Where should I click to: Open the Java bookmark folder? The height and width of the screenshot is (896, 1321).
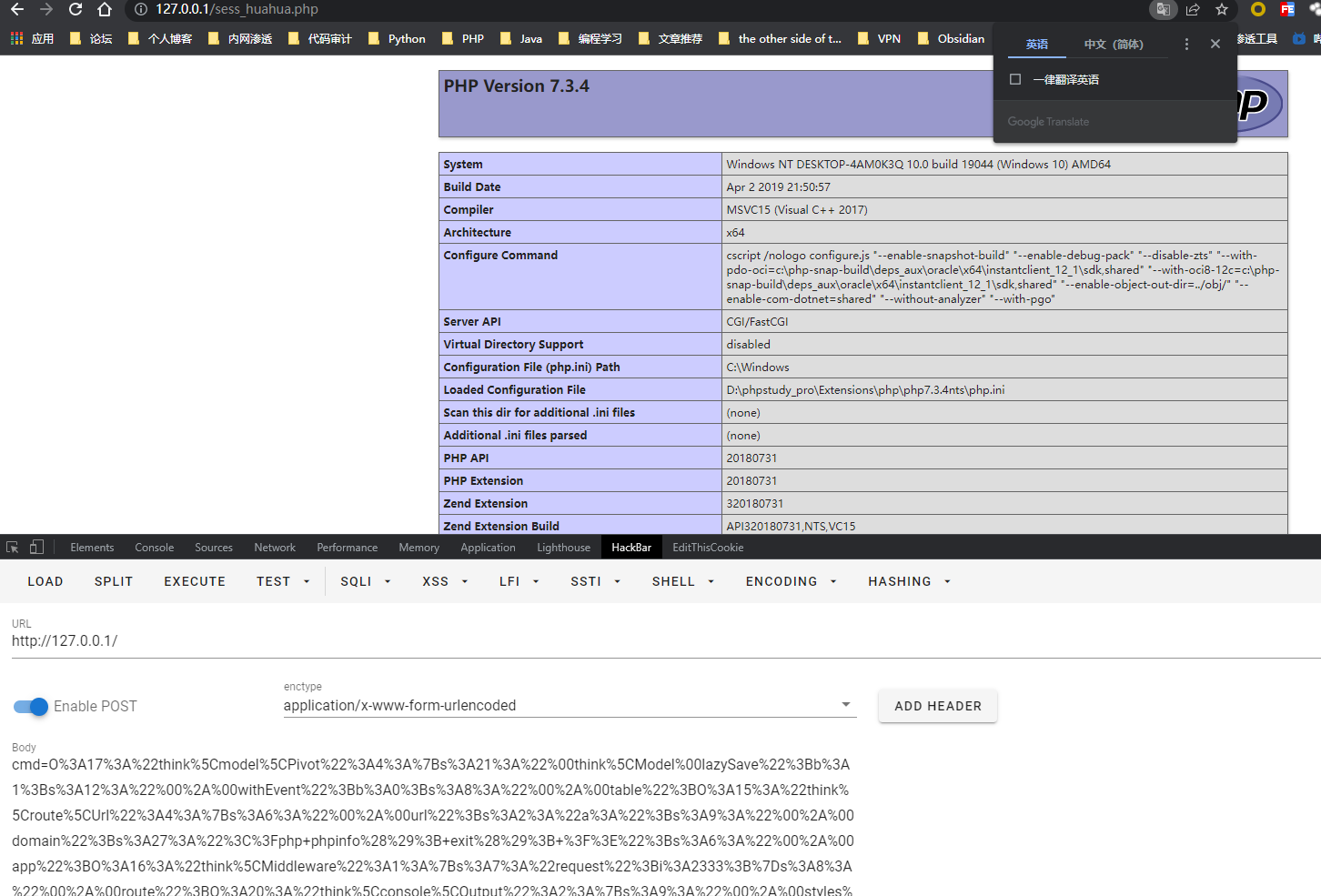(521, 38)
